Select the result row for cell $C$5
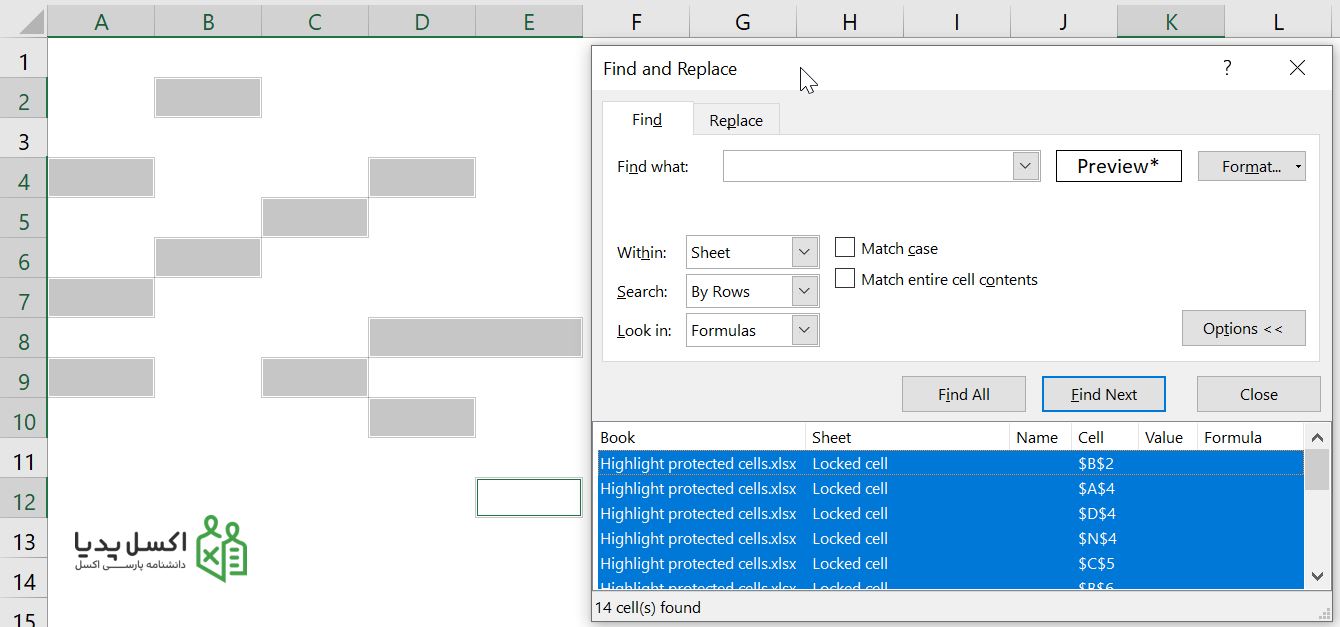 [x=950, y=563]
